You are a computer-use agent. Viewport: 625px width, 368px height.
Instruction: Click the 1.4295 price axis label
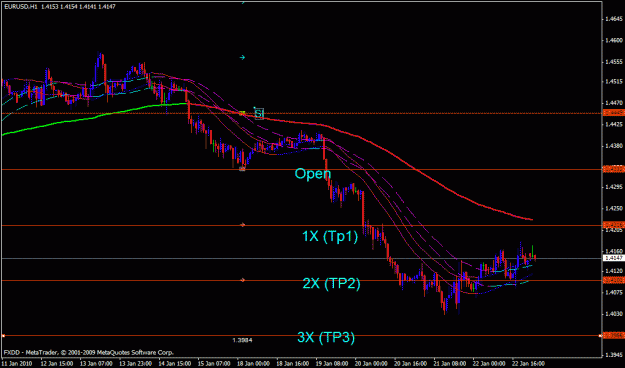tap(614, 187)
